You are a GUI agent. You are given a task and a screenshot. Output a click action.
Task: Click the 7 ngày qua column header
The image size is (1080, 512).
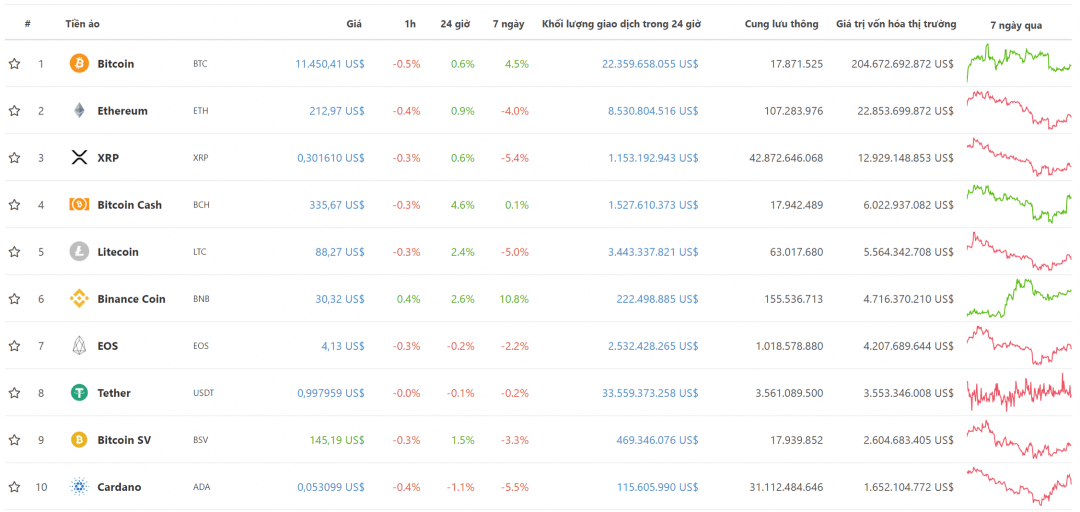(x=1016, y=25)
